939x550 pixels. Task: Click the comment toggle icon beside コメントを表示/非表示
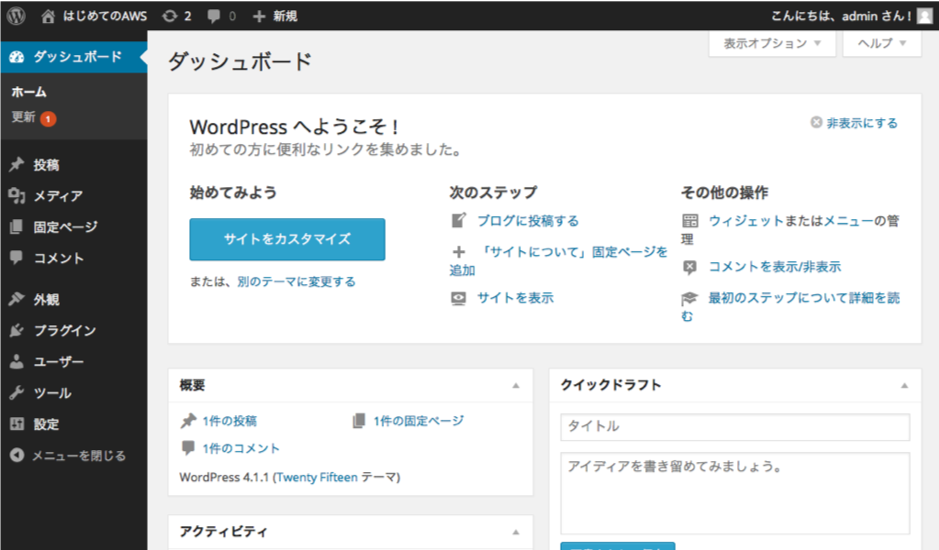[690, 267]
